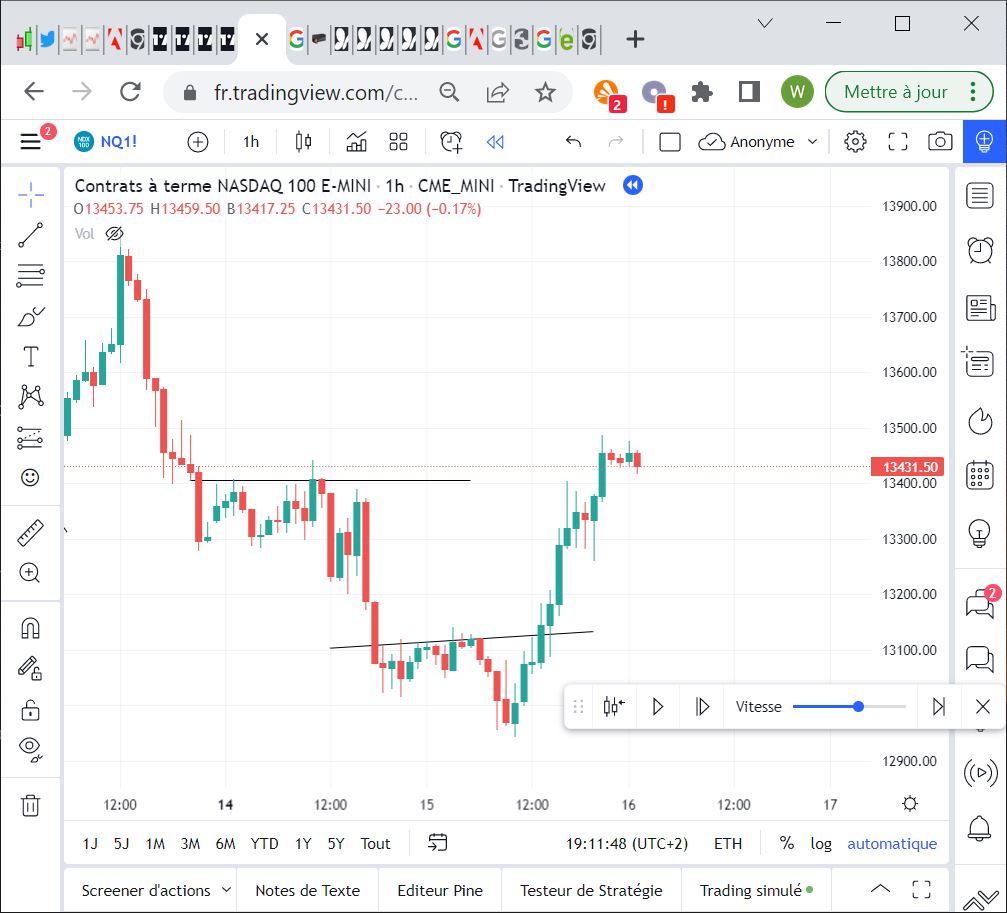Undo the last chart action
1007x913 pixels.
pos(574,141)
